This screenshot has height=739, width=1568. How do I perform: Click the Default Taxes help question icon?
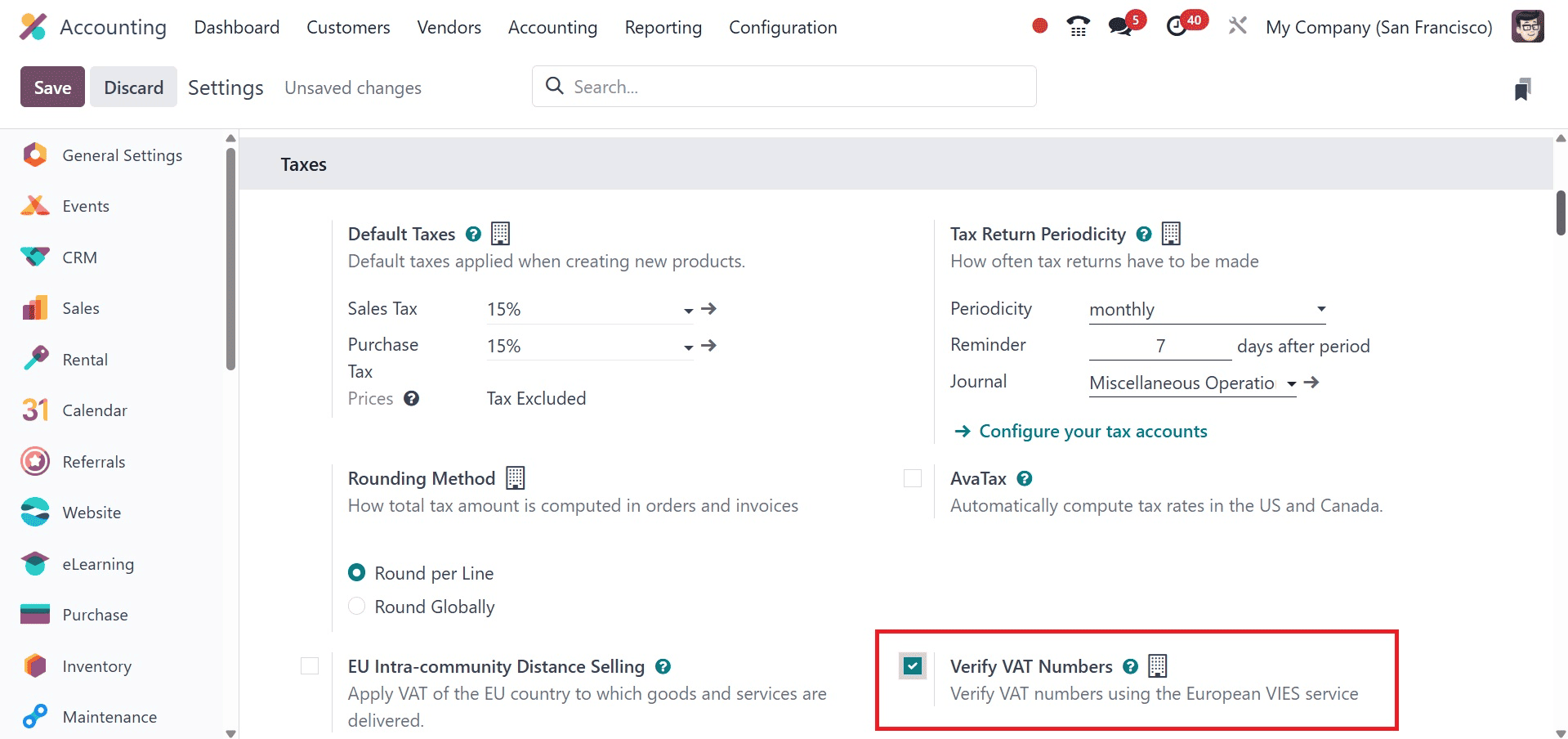pos(473,235)
